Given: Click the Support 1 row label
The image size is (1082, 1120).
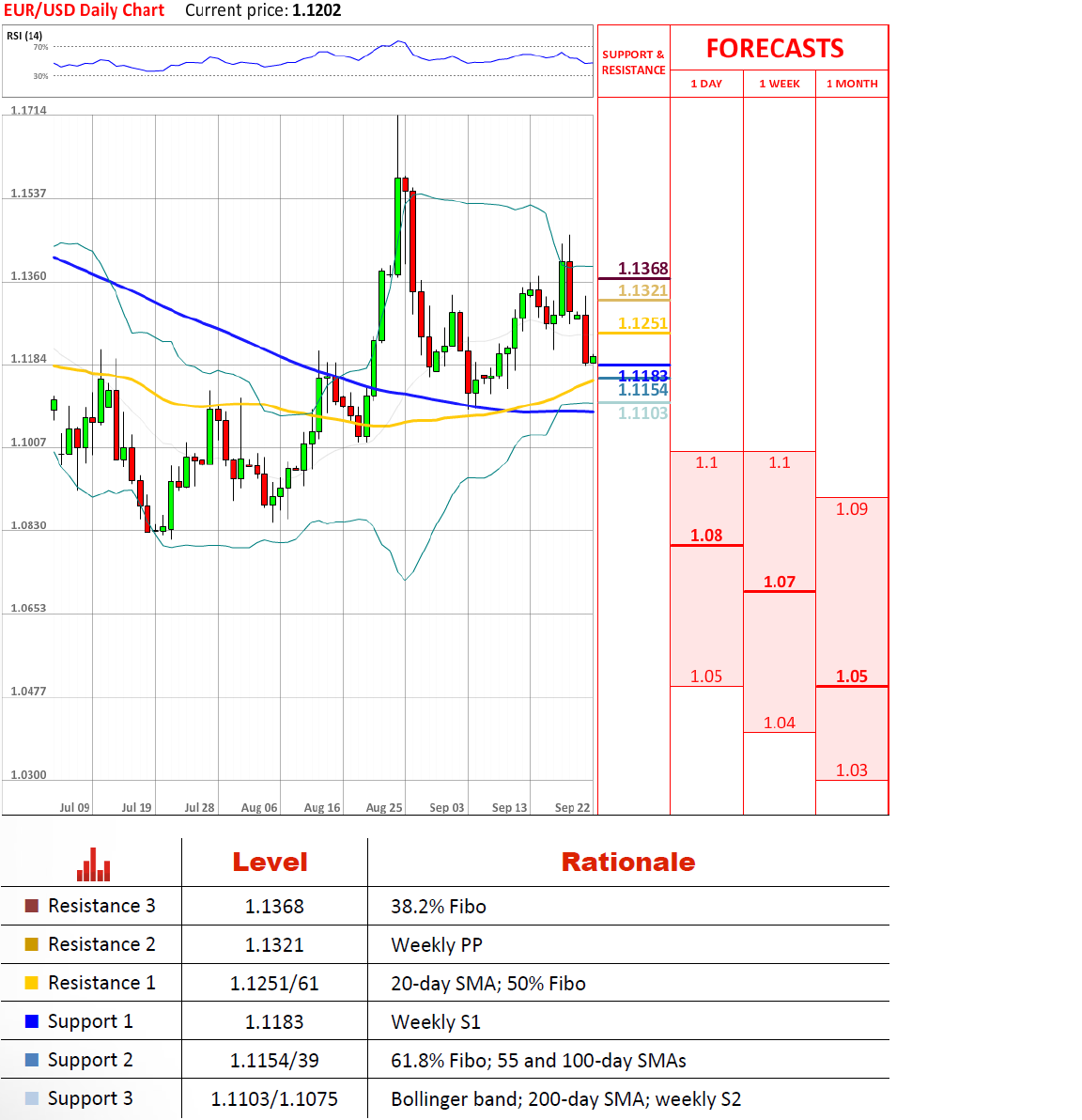Looking at the screenshot, I should coord(90,1021).
